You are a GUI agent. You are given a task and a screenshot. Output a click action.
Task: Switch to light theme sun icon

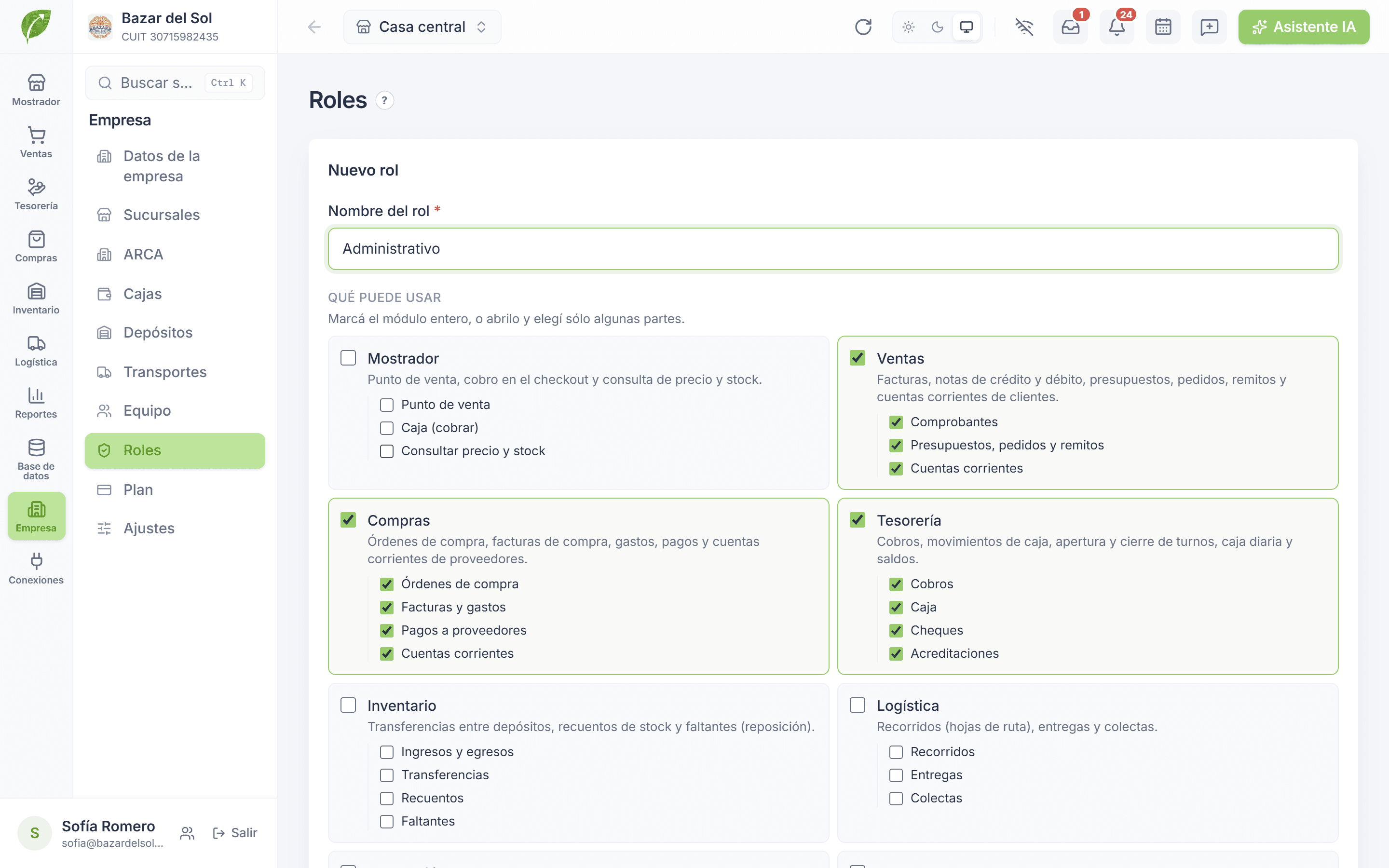coord(909,27)
